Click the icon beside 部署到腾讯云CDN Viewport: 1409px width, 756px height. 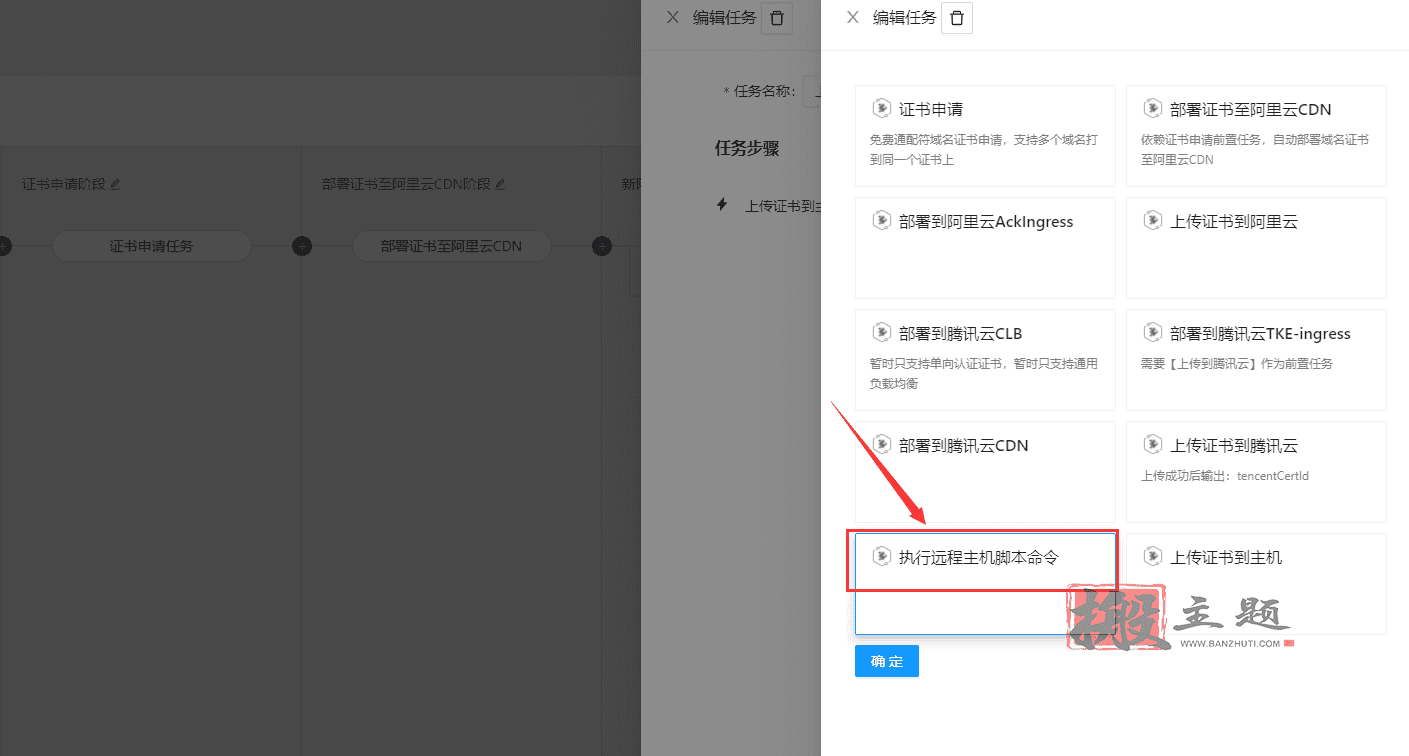882,444
